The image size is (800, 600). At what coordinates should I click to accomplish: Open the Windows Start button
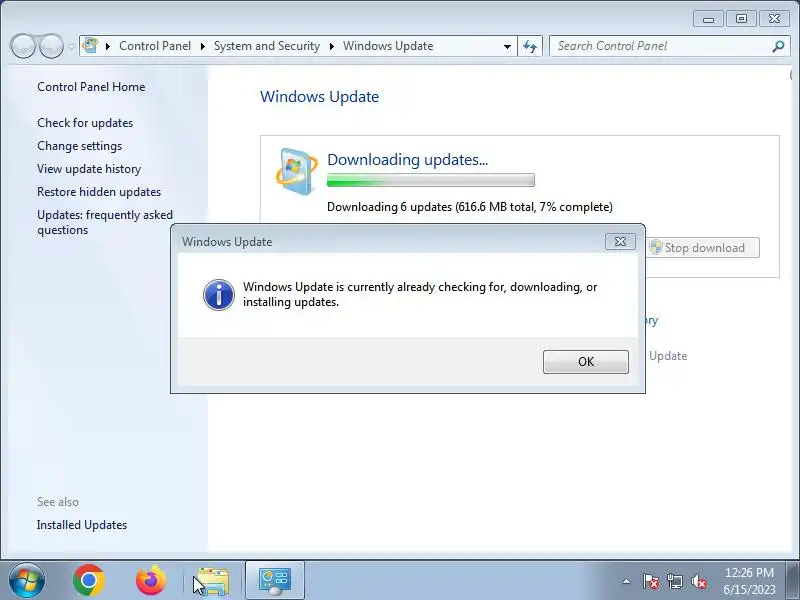tap(27, 580)
